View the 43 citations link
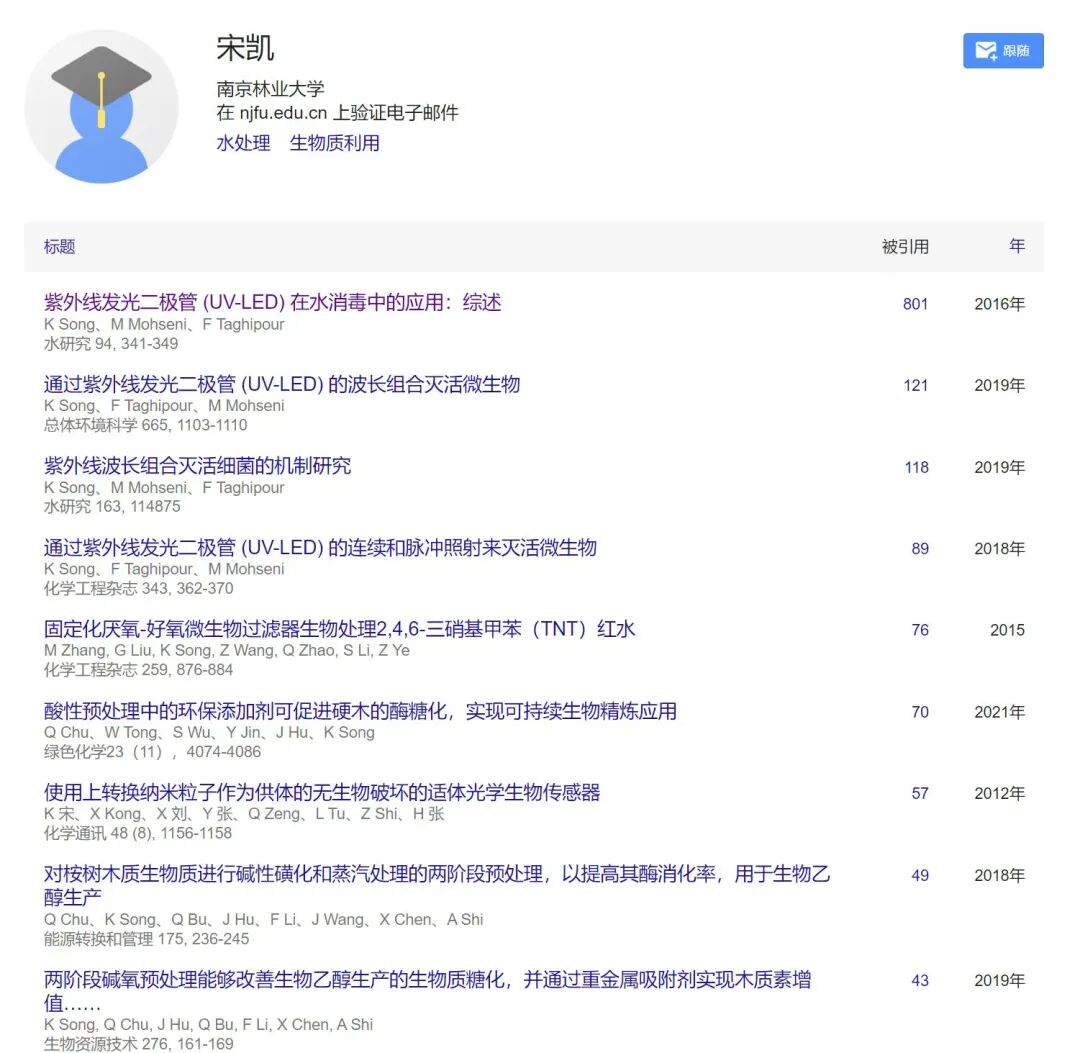This screenshot has height=1053, width=1080. click(x=920, y=980)
